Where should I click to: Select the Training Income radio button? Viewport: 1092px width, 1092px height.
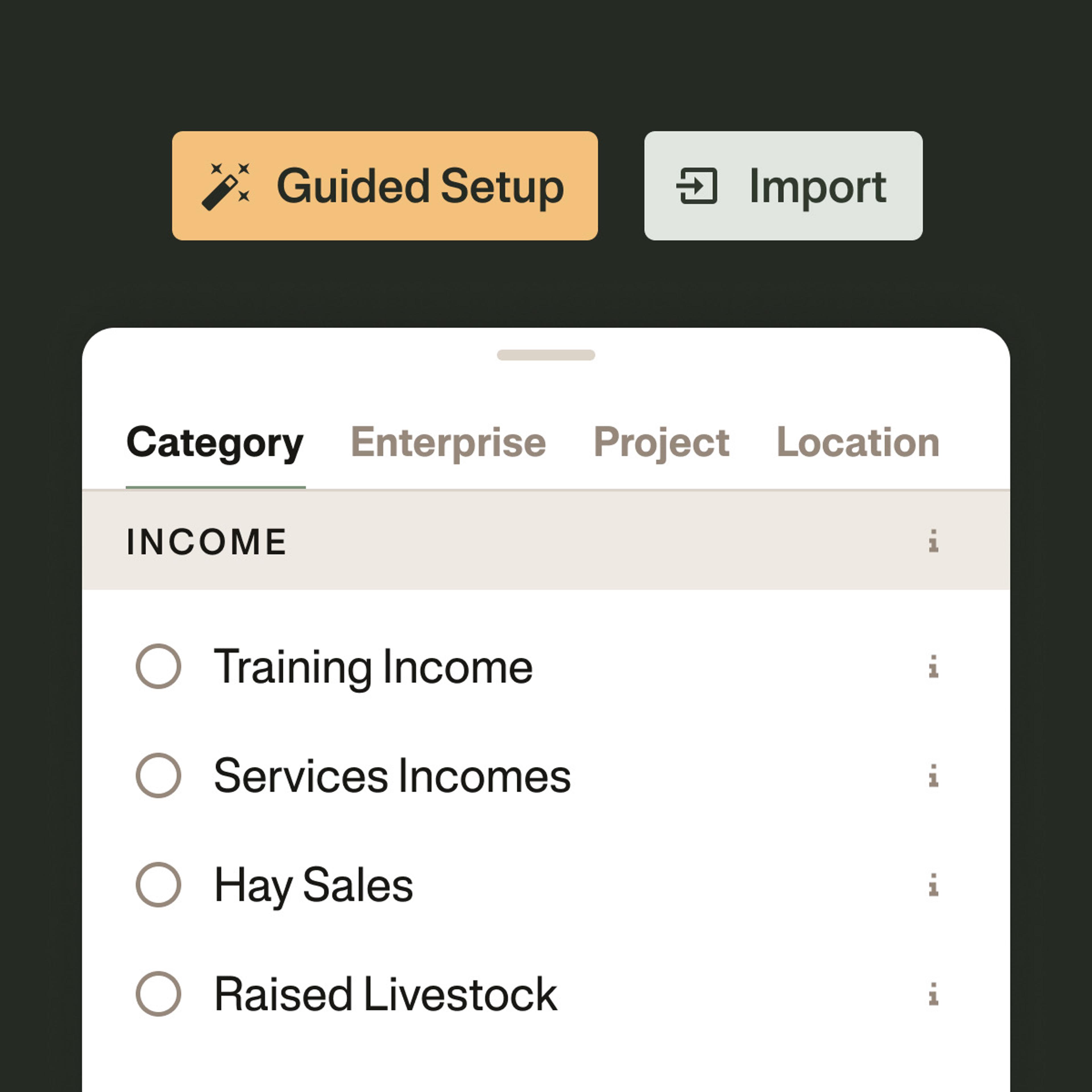click(159, 666)
